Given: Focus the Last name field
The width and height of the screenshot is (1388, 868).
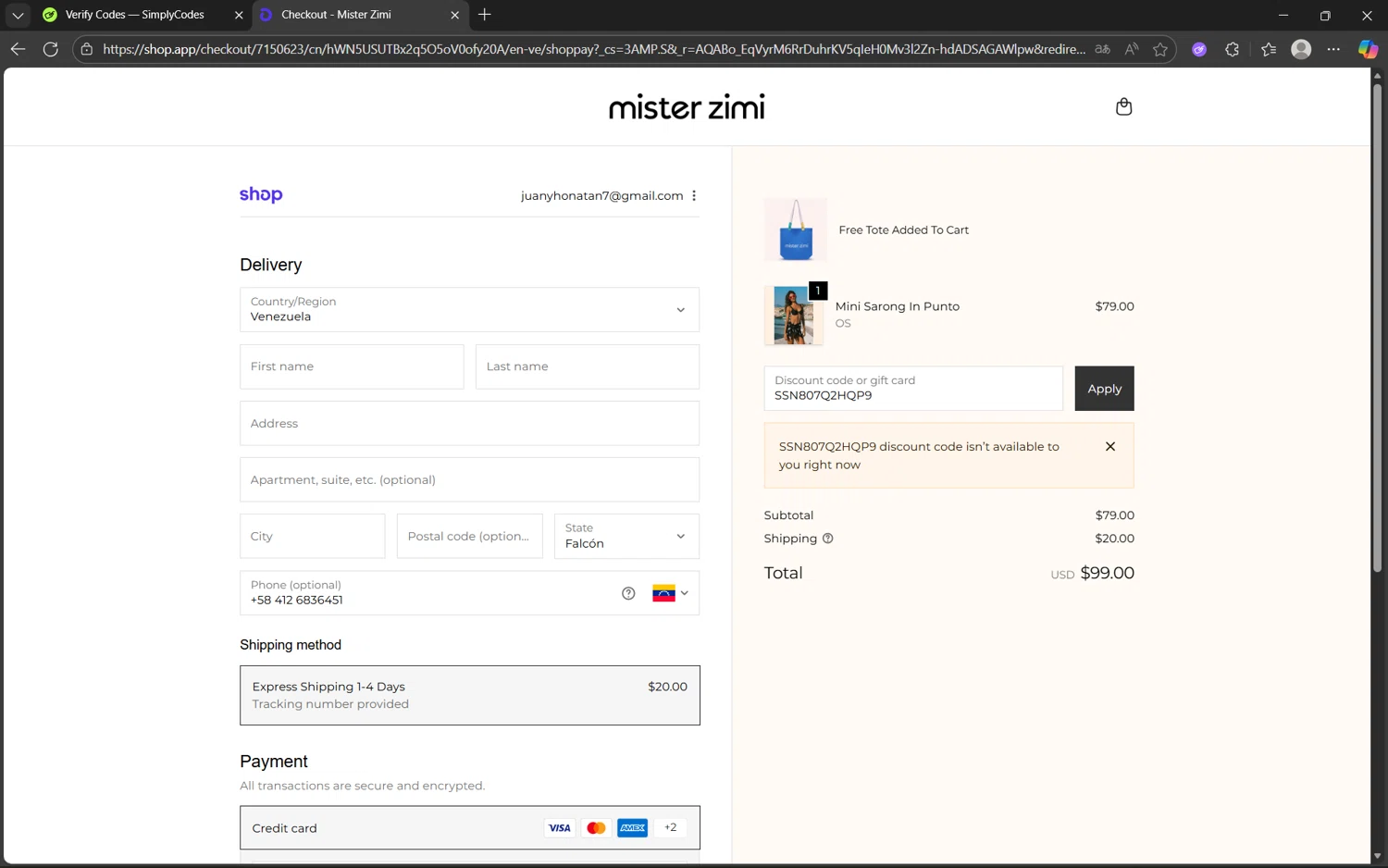Looking at the screenshot, I should pyautogui.click(x=588, y=366).
